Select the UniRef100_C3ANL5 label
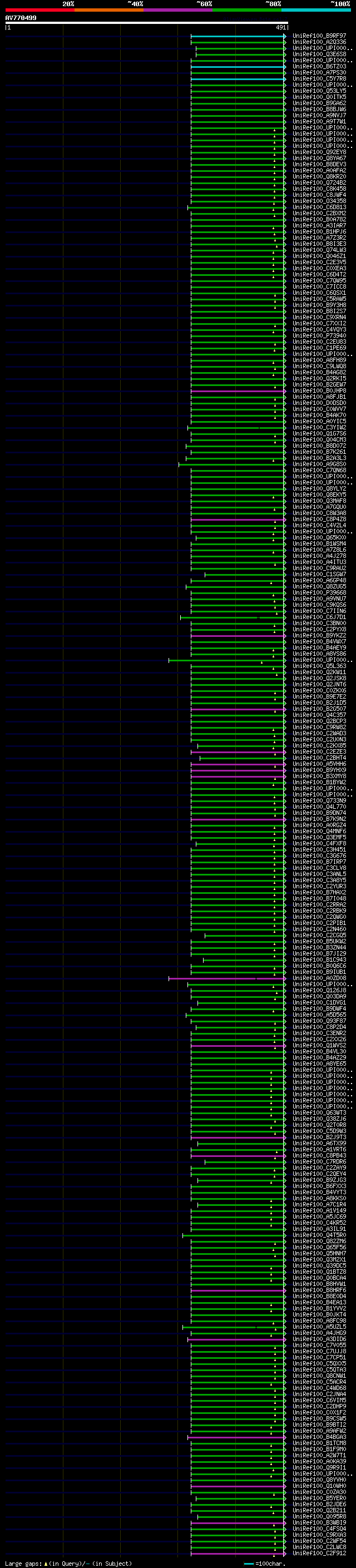This screenshot has width=356, height=1568. tap(319, 874)
